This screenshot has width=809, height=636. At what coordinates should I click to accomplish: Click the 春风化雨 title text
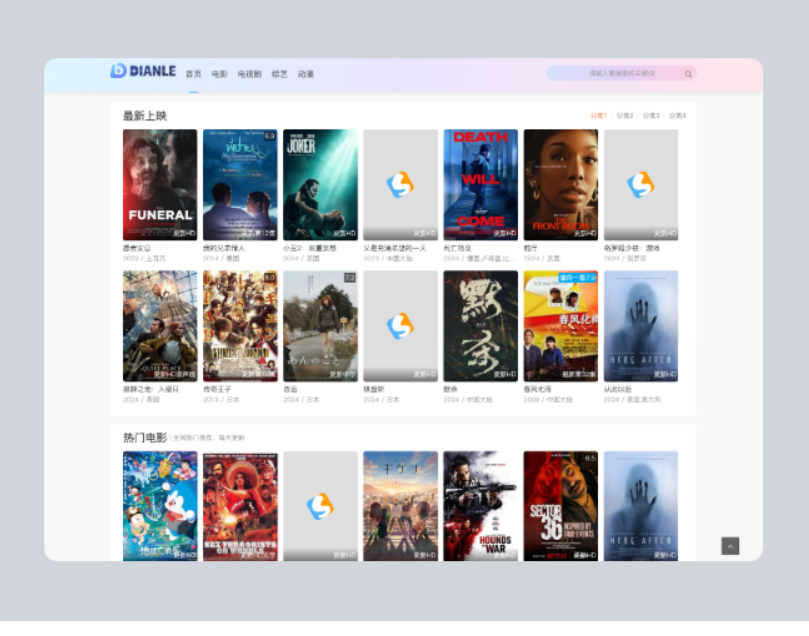[x=538, y=389]
